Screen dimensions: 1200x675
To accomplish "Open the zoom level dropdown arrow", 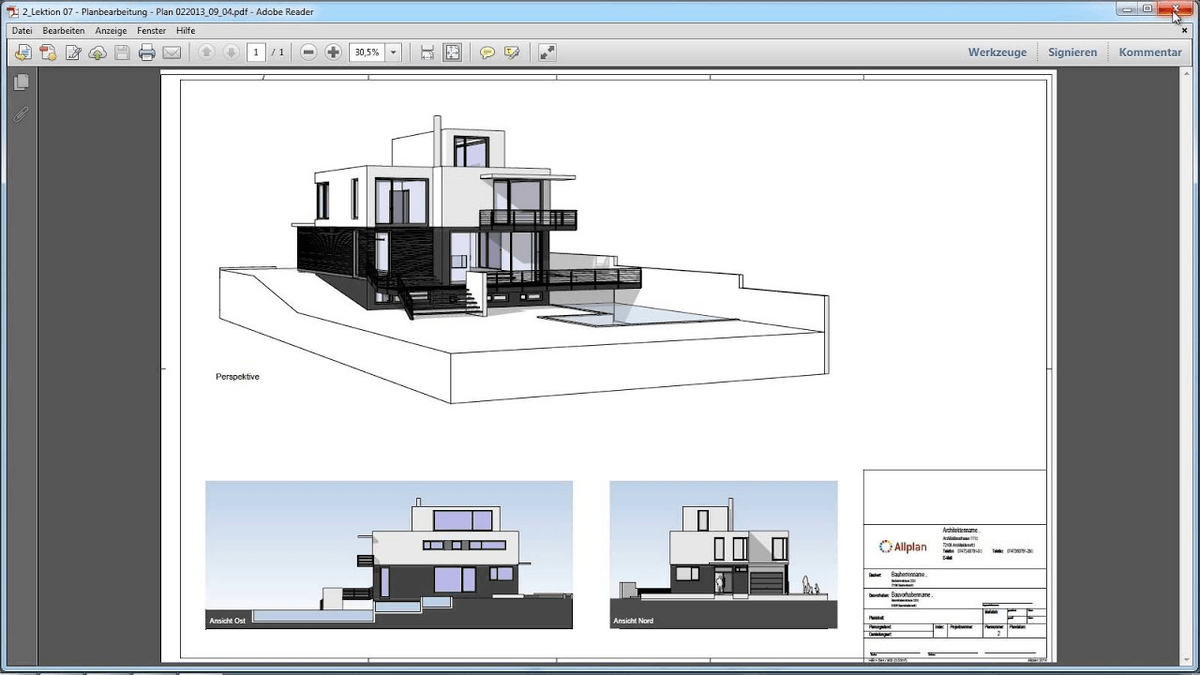I will (393, 52).
